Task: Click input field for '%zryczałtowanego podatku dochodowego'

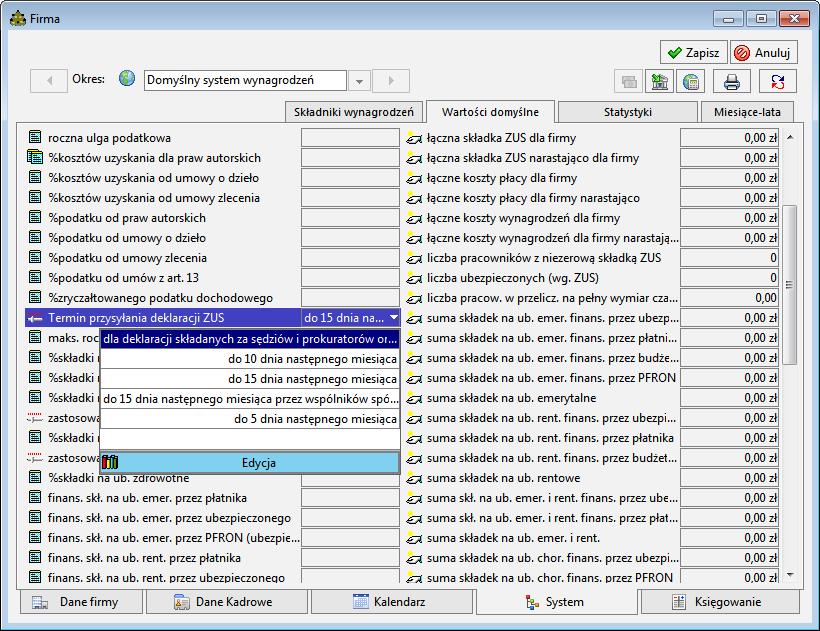Action: tap(350, 298)
